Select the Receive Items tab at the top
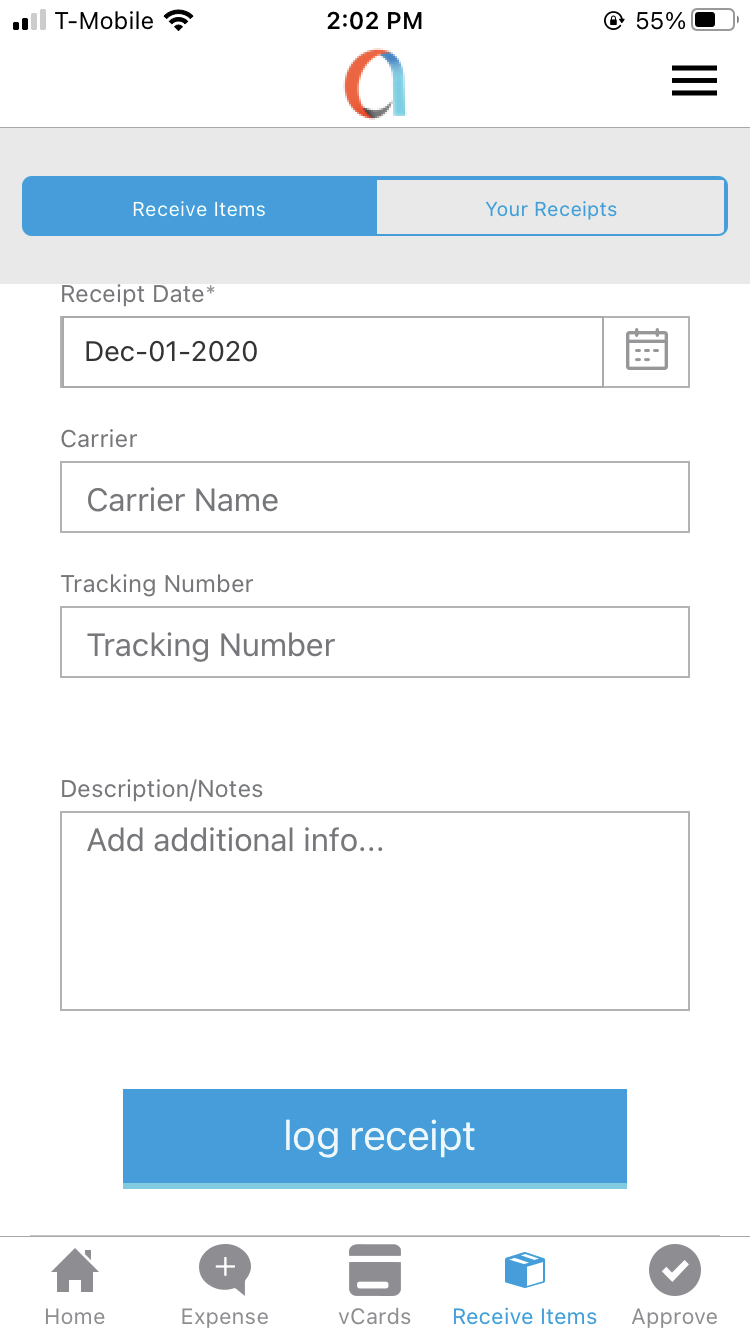The height and width of the screenshot is (1334, 750). click(x=199, y=209)
